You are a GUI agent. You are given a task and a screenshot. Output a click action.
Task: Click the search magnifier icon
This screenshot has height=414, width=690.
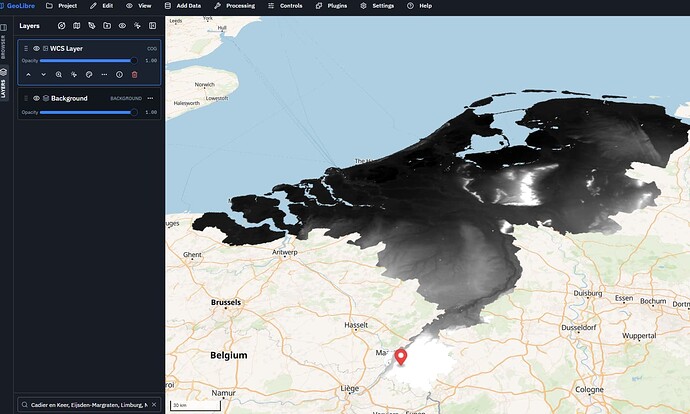25,405
